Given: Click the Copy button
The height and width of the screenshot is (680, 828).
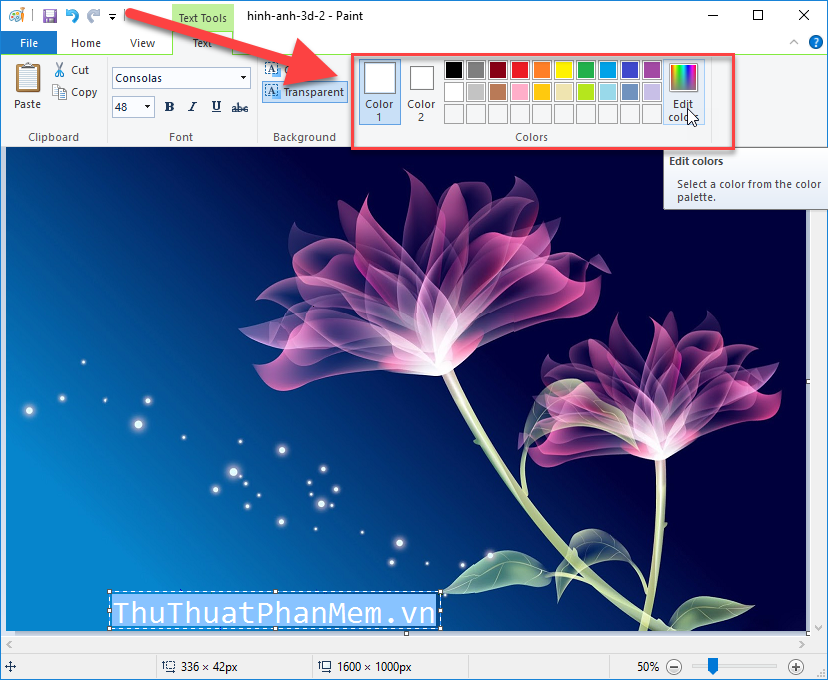Looking at the screenshot, I should tap(75, 91).
